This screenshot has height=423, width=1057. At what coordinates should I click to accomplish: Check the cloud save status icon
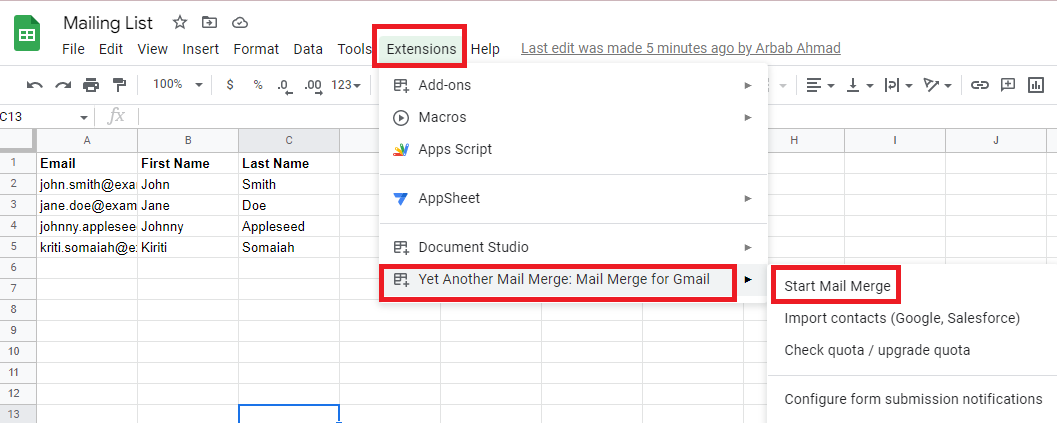[240, 23]
